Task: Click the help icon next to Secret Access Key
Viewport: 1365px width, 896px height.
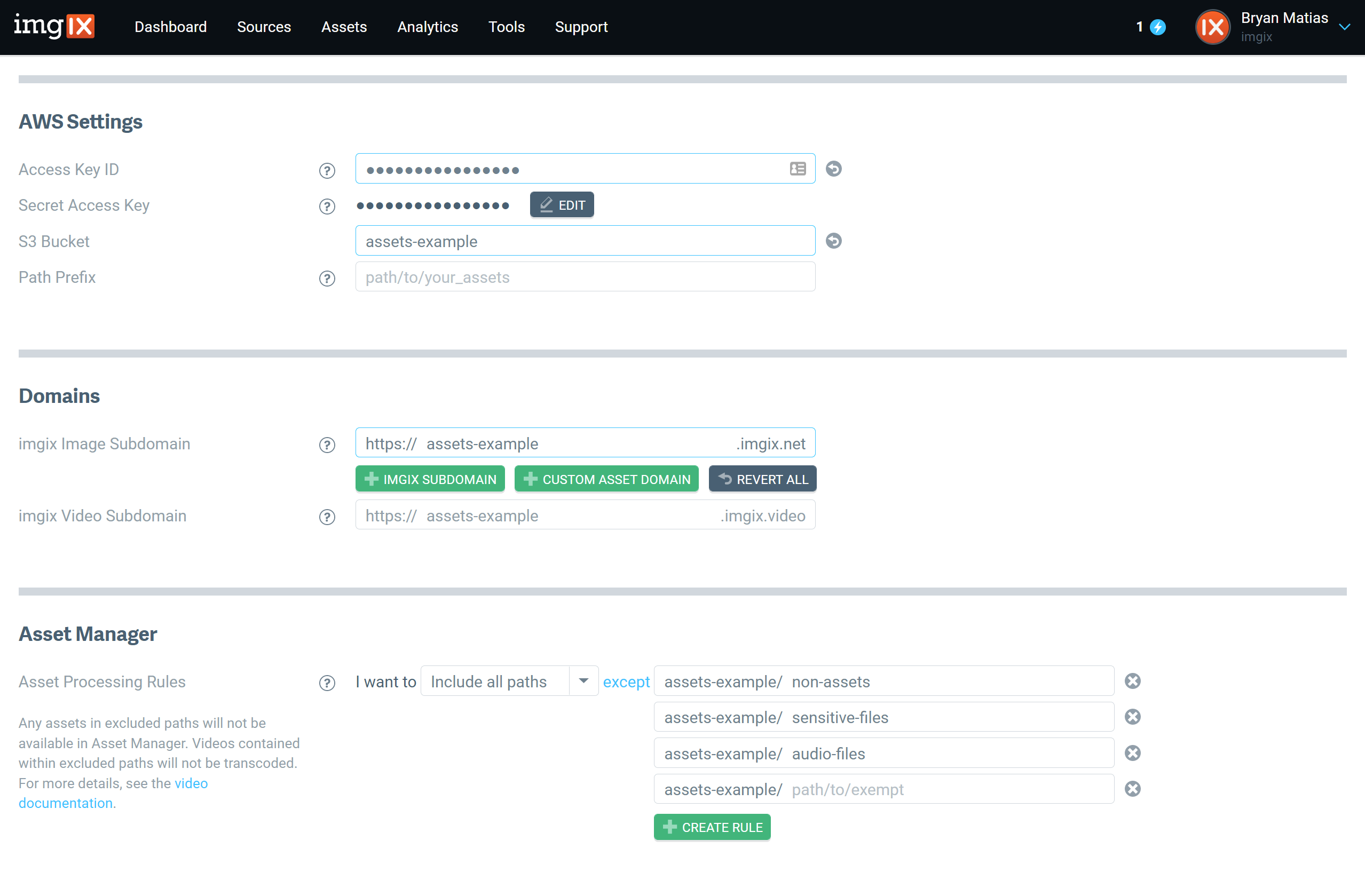Action: pyautogui.click(x=327, y=207)
